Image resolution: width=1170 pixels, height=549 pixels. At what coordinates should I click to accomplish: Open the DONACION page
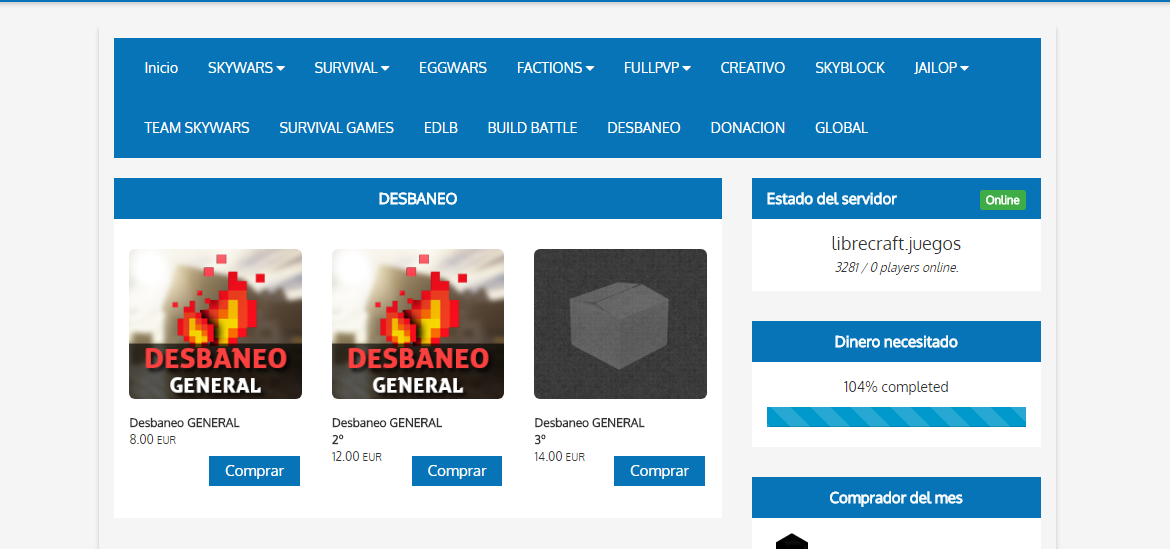coord(748,128)
